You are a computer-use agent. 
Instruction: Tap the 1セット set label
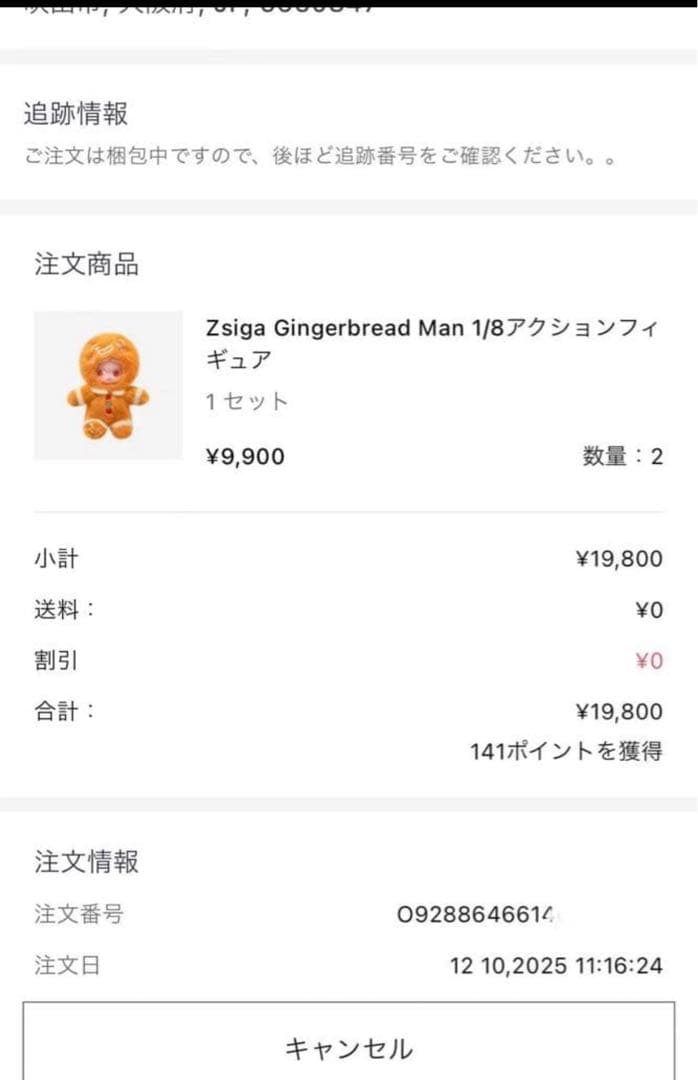(x=244, y=402)
